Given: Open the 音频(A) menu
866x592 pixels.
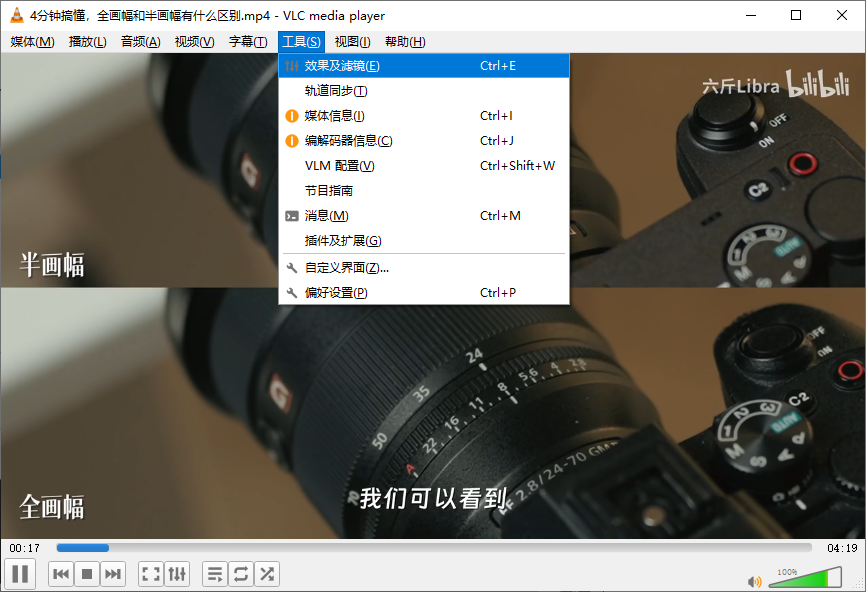Looking at the screenshot, I should click(140, 42).
